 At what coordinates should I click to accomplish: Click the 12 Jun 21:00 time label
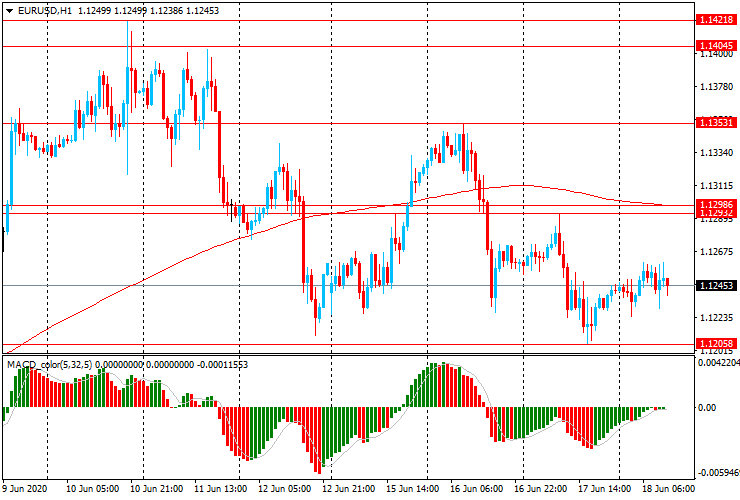tap(349, 488)
